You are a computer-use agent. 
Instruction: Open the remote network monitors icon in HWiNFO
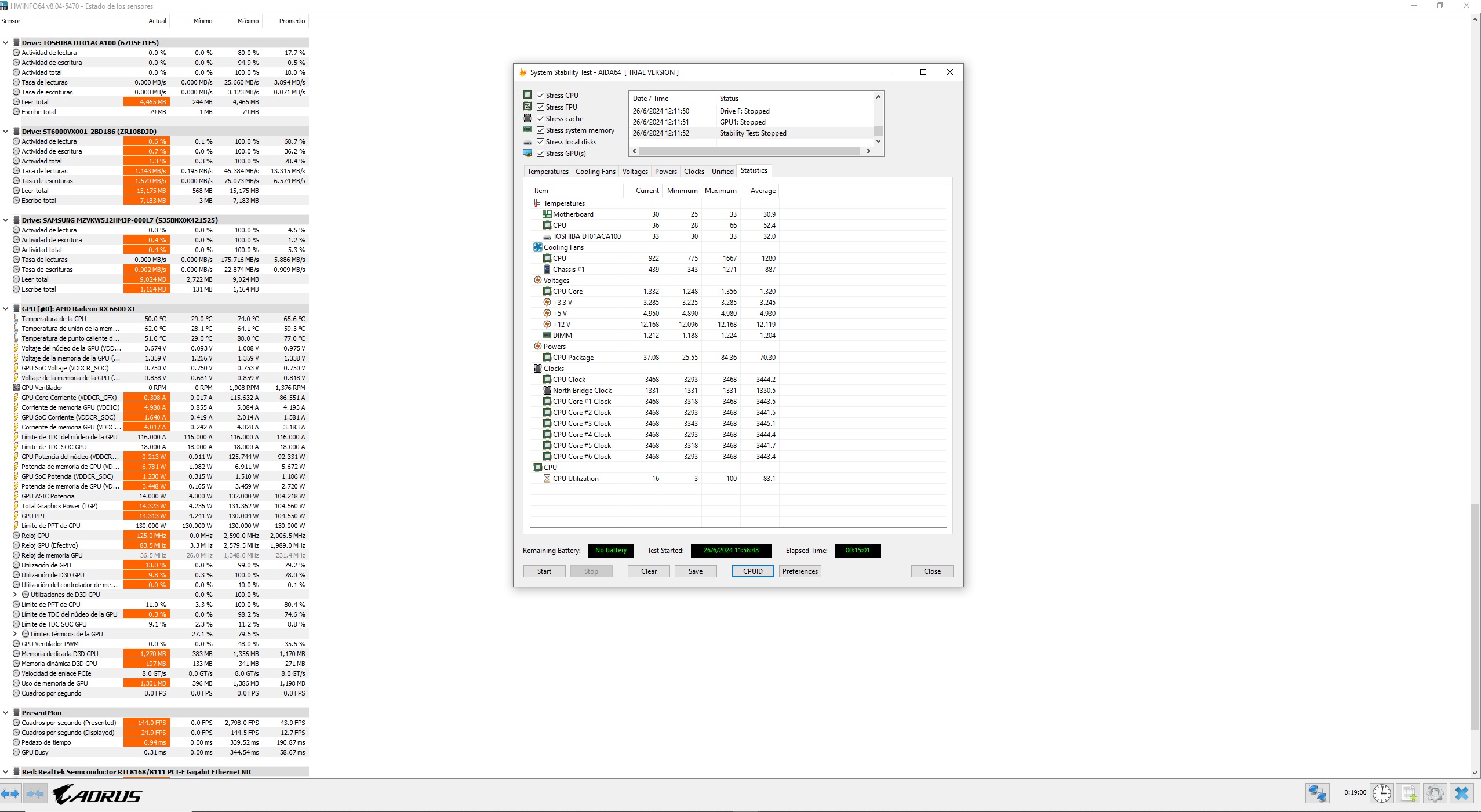point(1317,793)
